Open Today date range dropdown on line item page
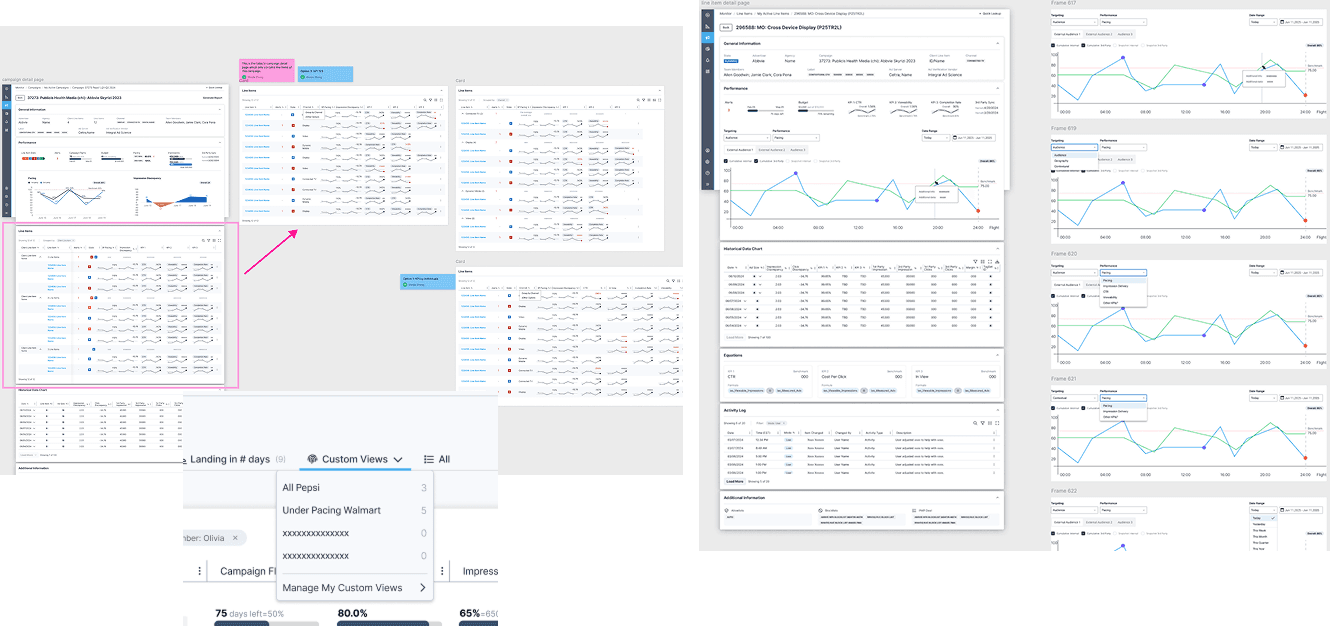The height and width of the screenshot is (626, 1330). [x=936, y=138]
